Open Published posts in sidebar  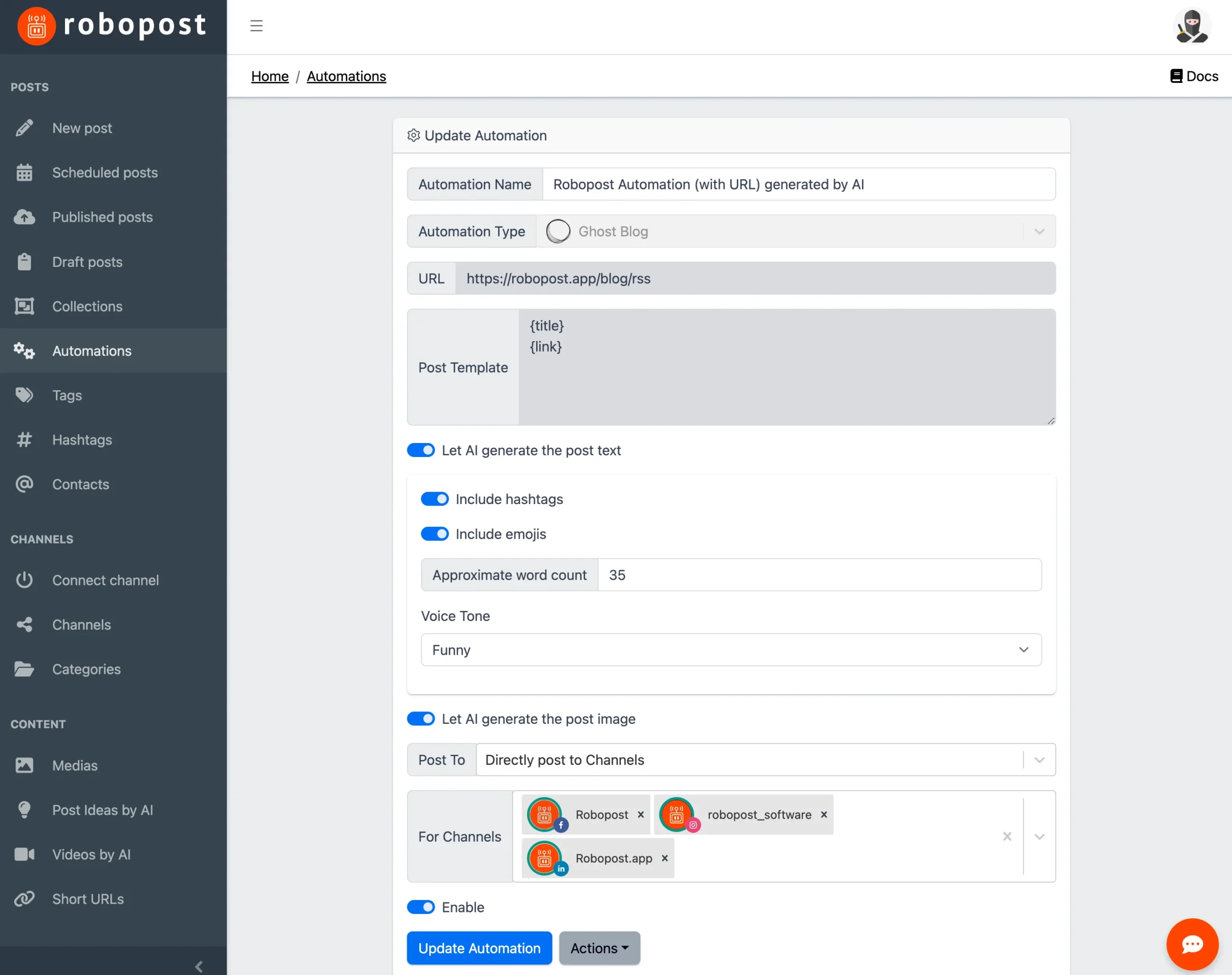(x=113, y=217)
